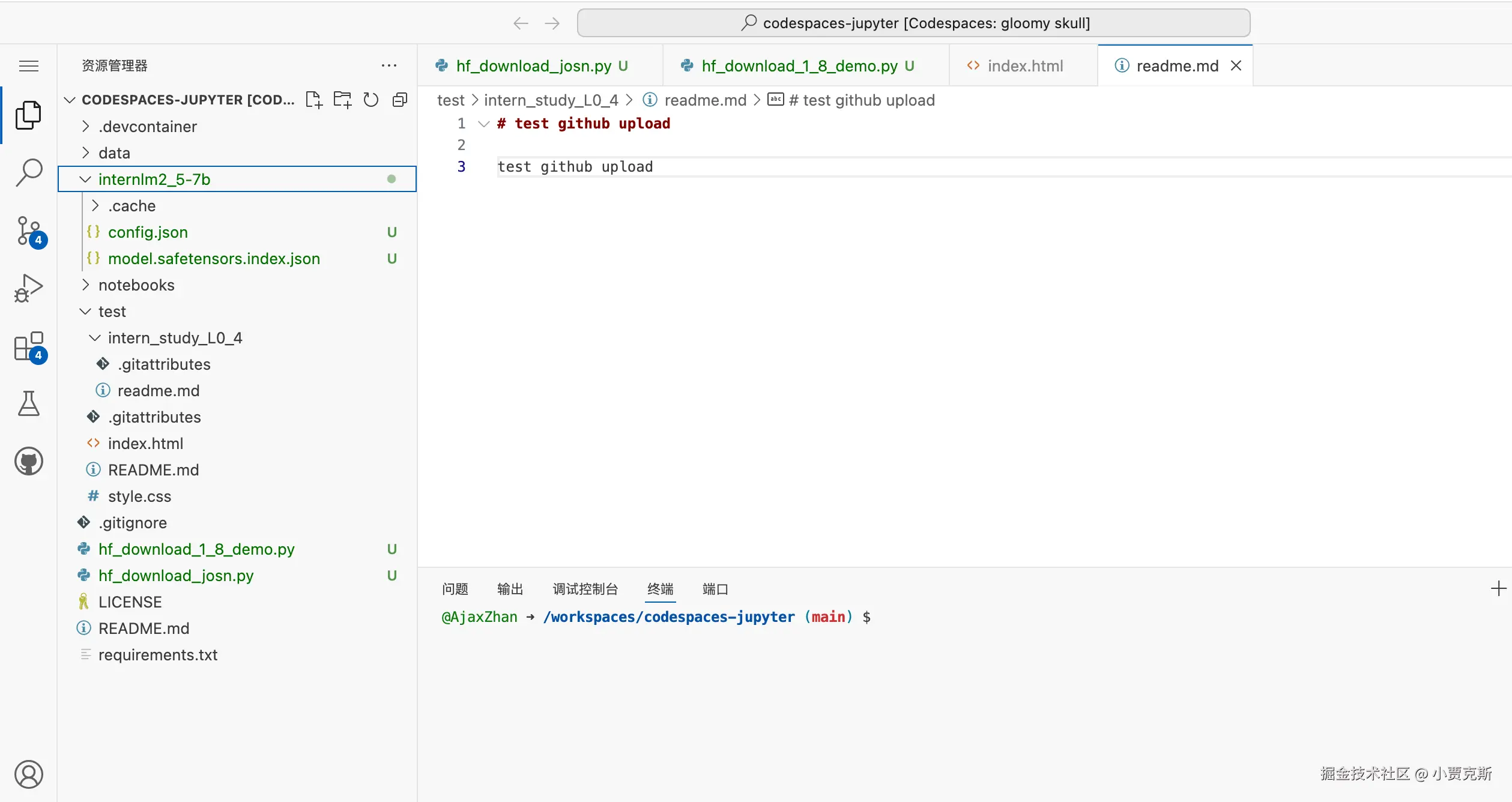Refresh the Explorer file tree

(371, 100)
